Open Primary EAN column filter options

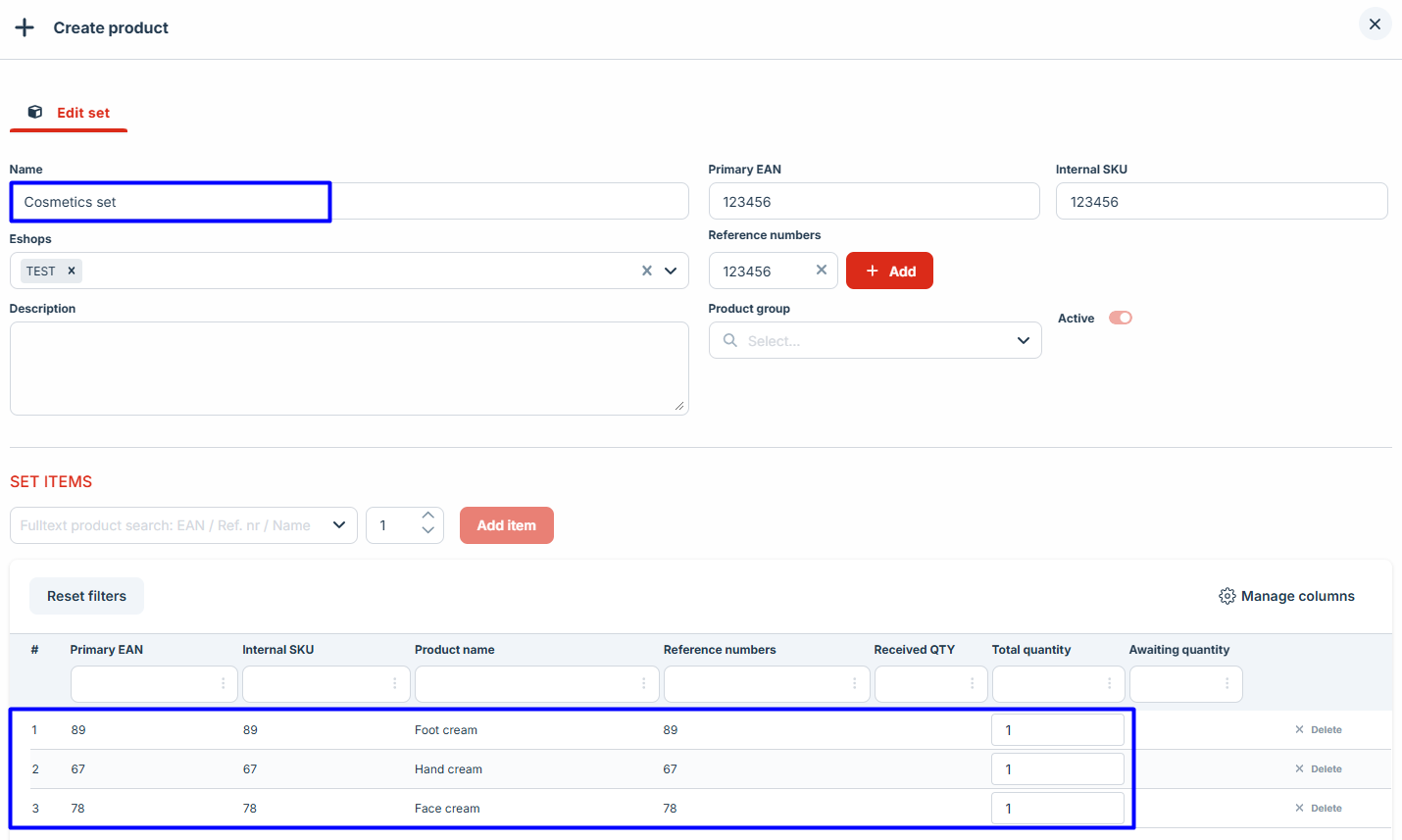coord(223,684)
